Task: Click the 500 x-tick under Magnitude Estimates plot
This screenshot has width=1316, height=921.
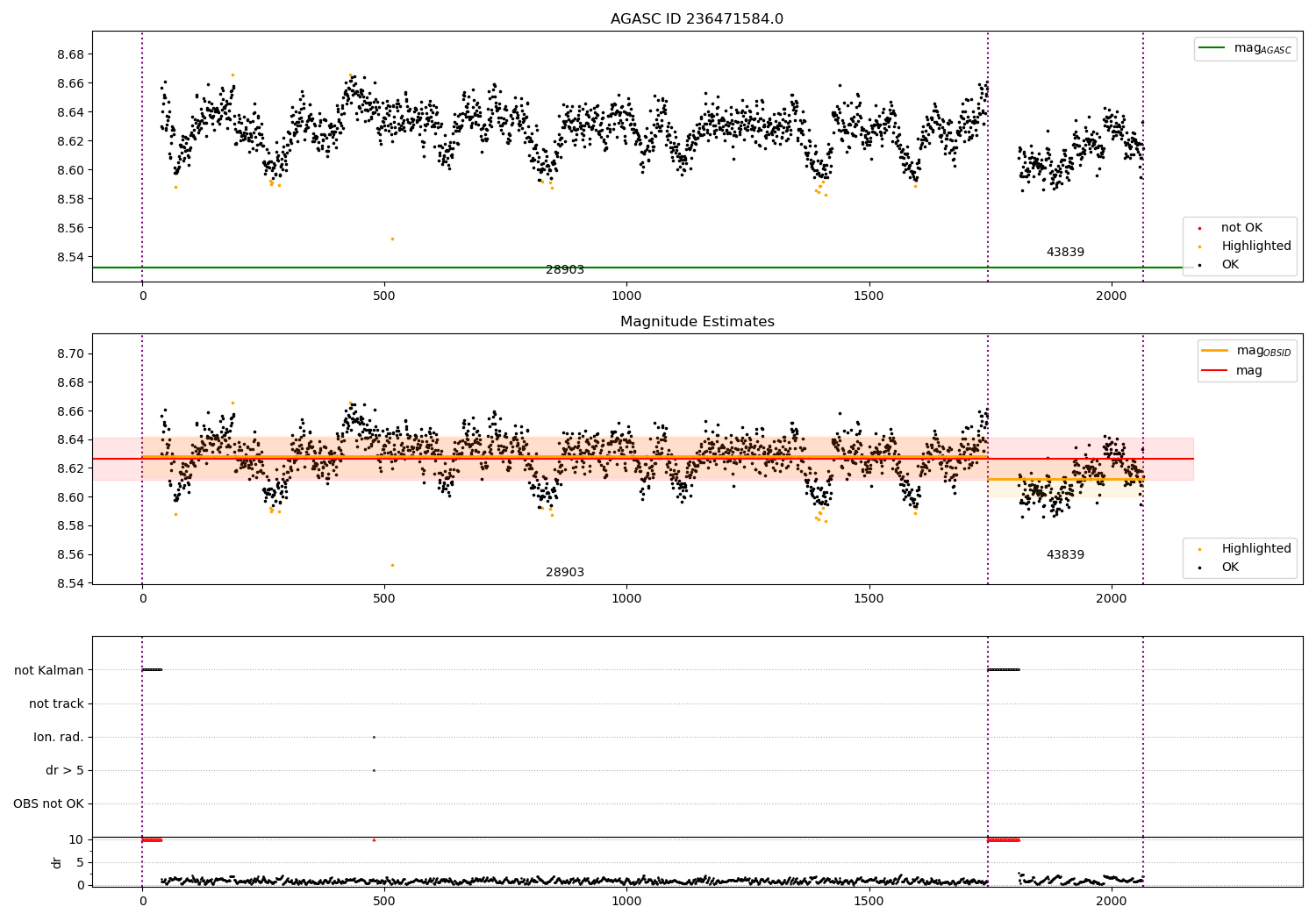Action: pos(384,598)
